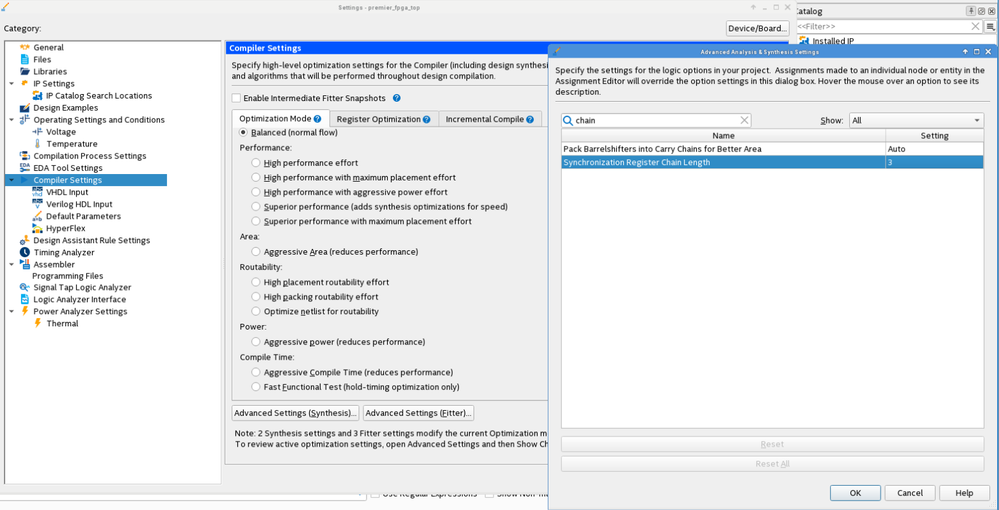Select Balanced (normal flow) option
Viewport: 999px width, 510px height.
(243, 133)
